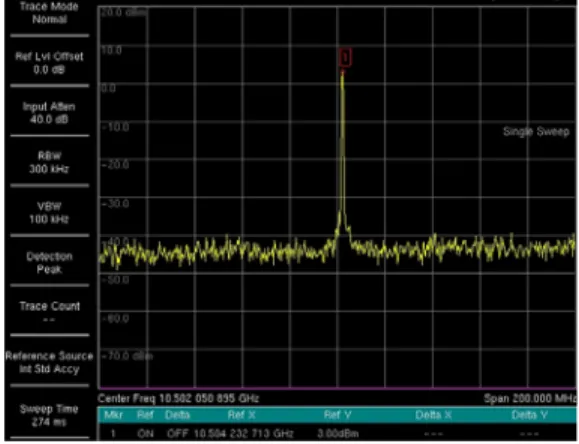
Task: Click the 20.0 dBm top scale label
Action: click(124, 13)
